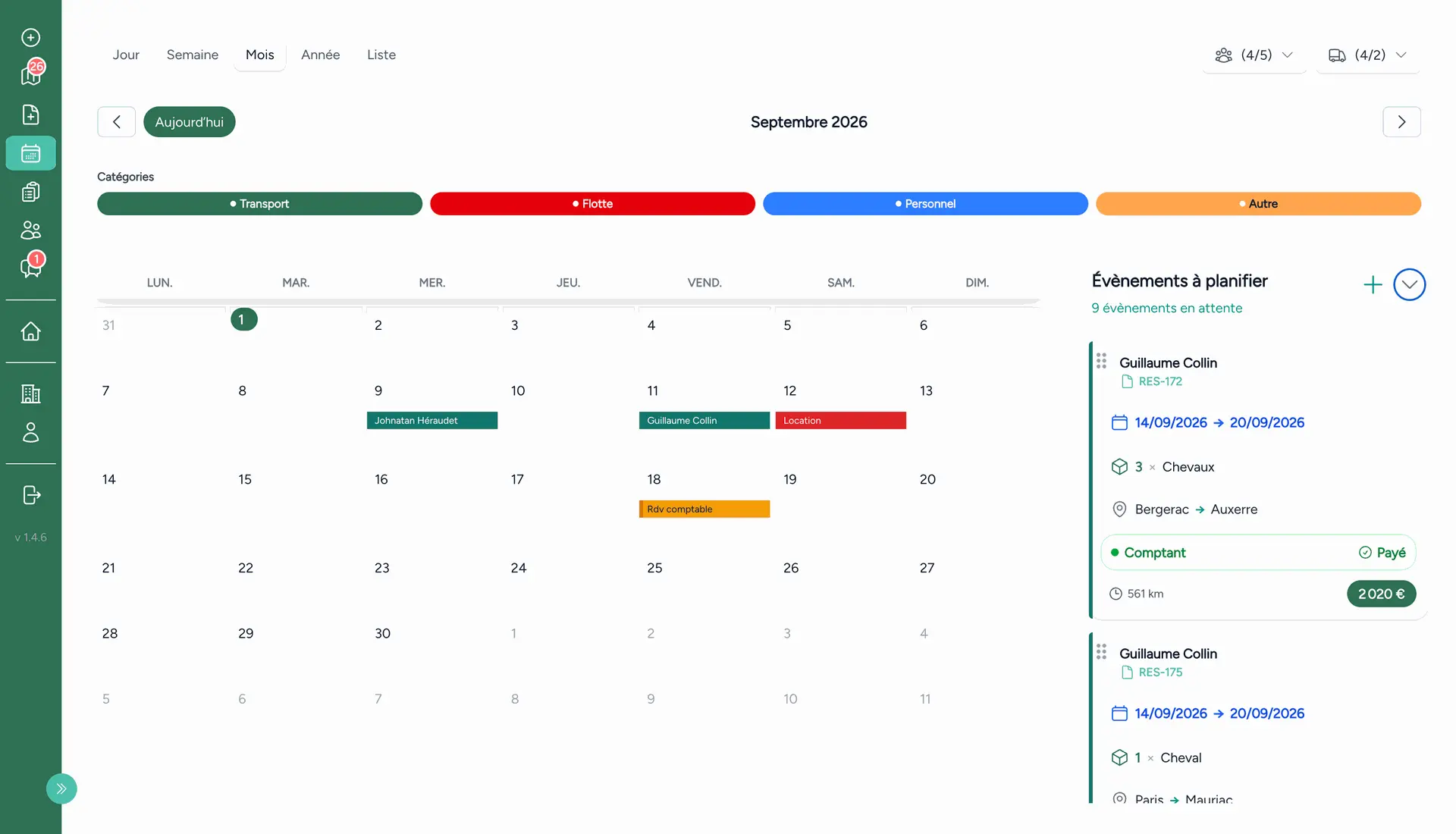This screenshot has height=834, width=1456.
Task: Open the staff (4/5) dropdown
Action: (x=1254, y=55)
